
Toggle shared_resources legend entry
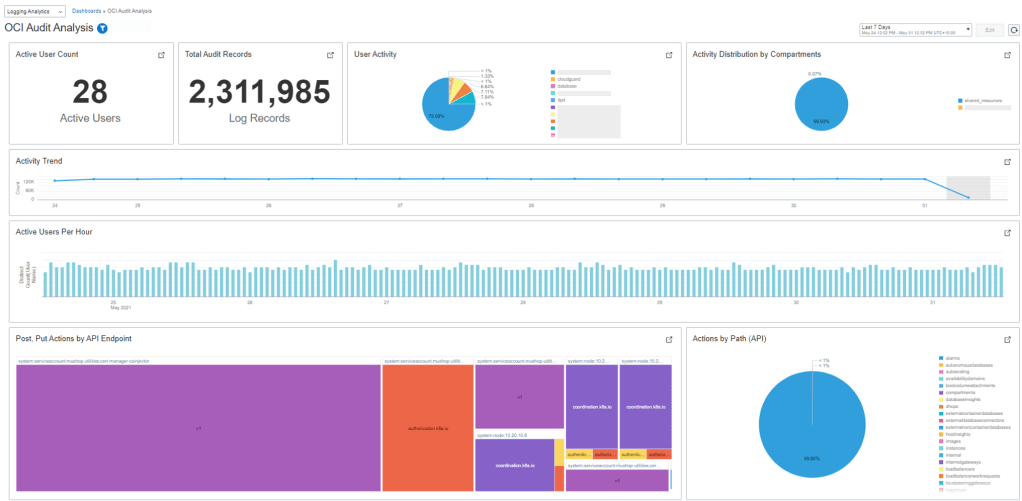point(981,100)
